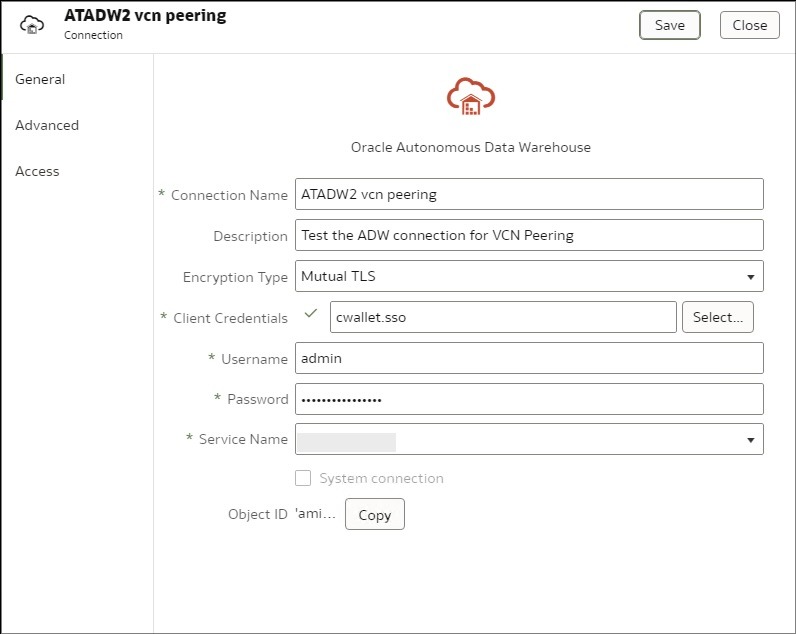This screenshot has width=796, height=634.
Task: Click the Service Name label
Action: pos(243,439)
